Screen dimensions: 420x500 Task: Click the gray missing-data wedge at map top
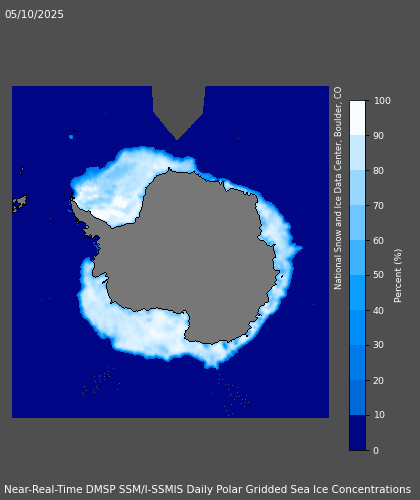[178, 108]
